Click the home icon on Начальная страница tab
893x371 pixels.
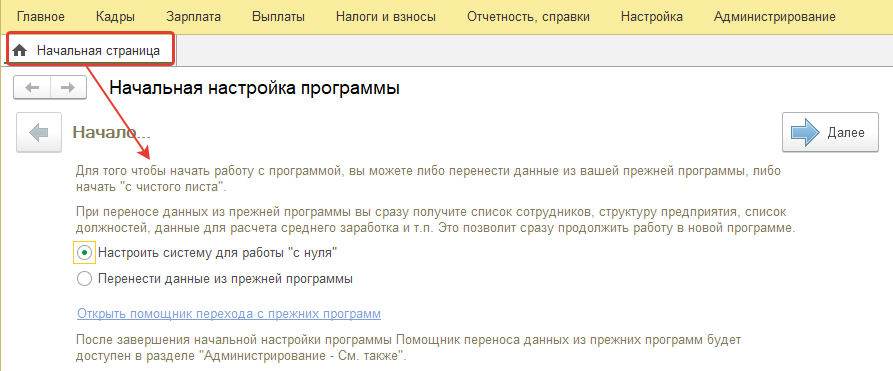pyautogui.click(x=20, y=51)
